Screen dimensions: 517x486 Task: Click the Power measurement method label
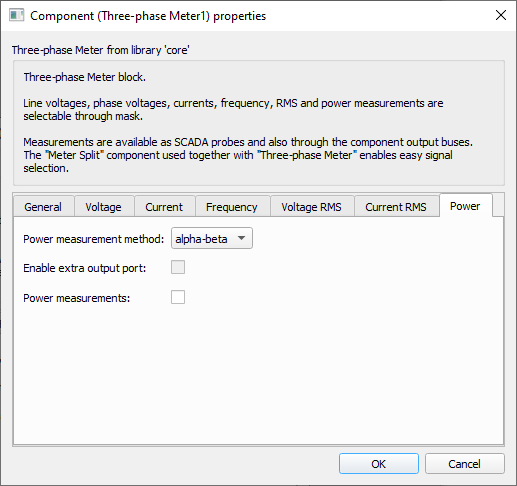[x=94, y=239]
